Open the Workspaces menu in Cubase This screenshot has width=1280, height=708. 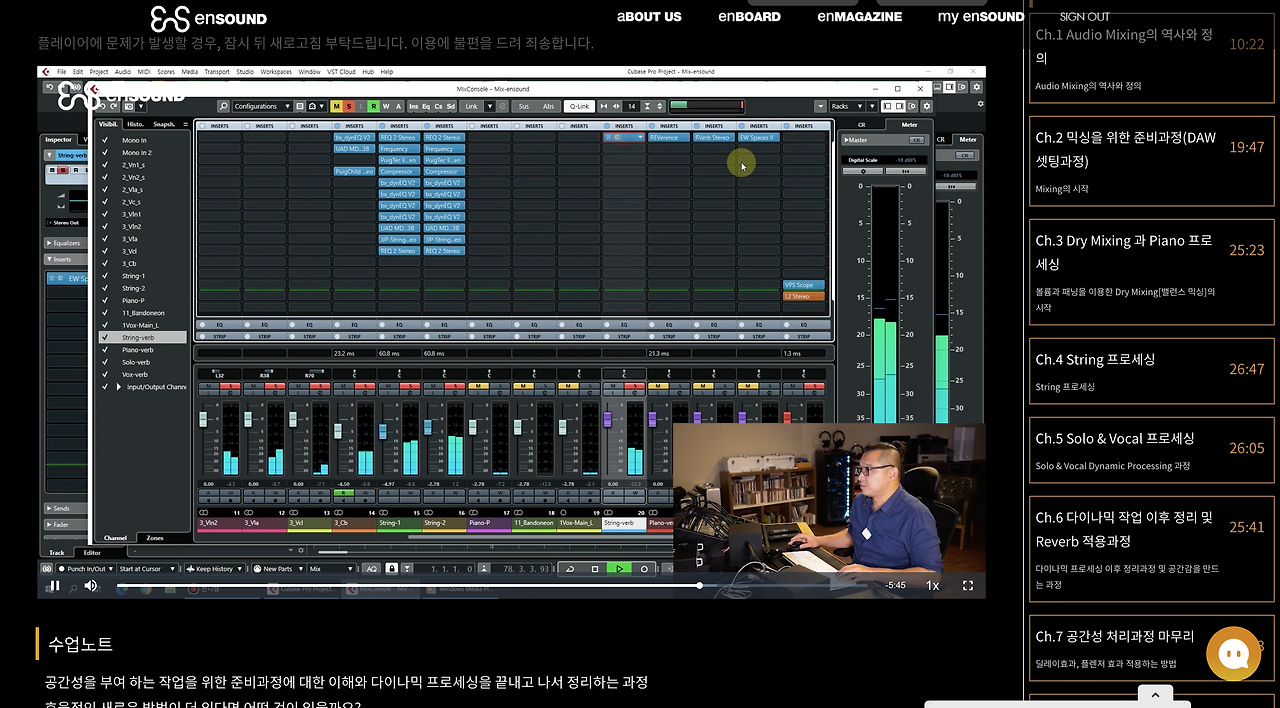tap(276, 72)
